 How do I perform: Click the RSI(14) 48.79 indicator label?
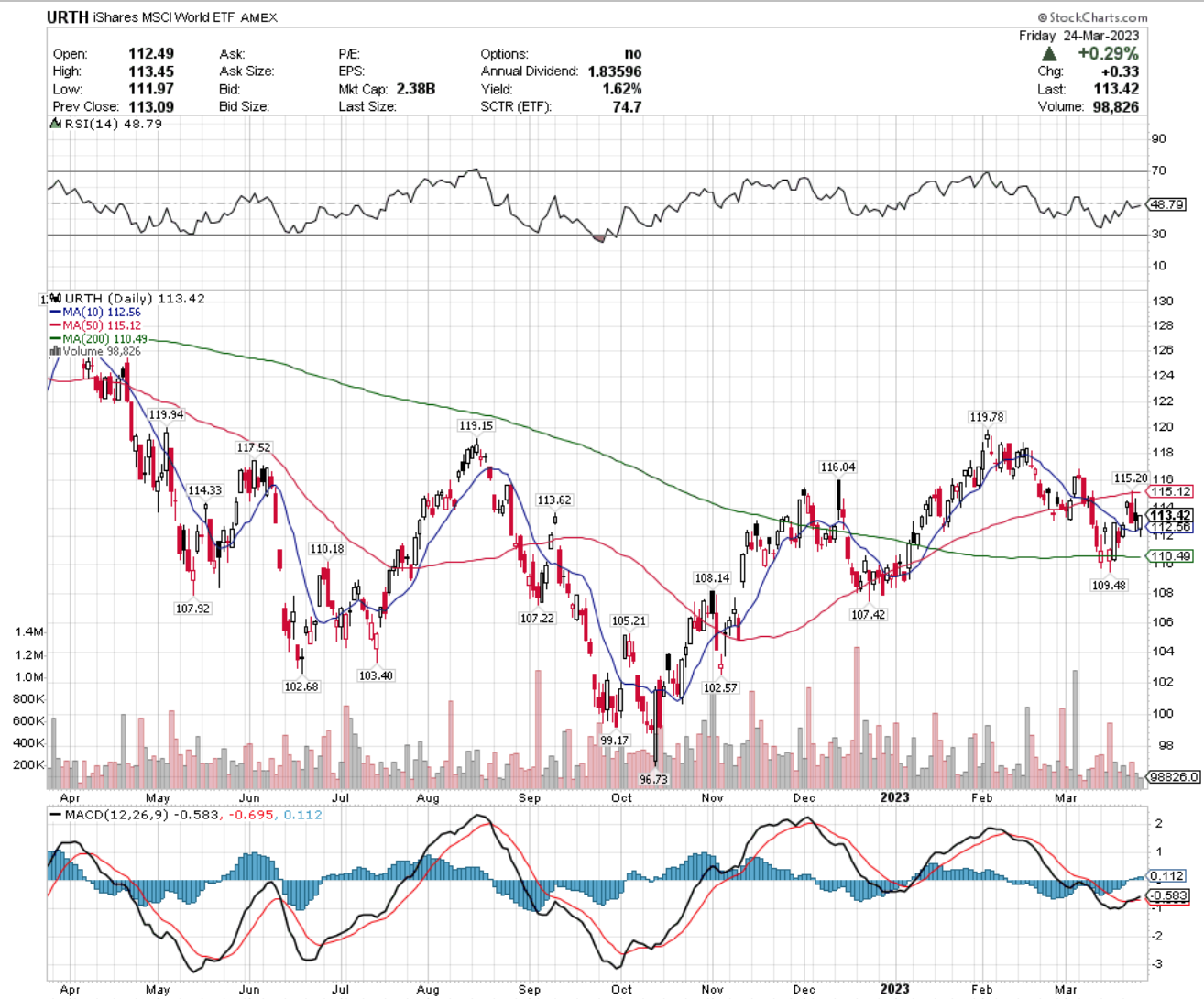click(112, 123)
